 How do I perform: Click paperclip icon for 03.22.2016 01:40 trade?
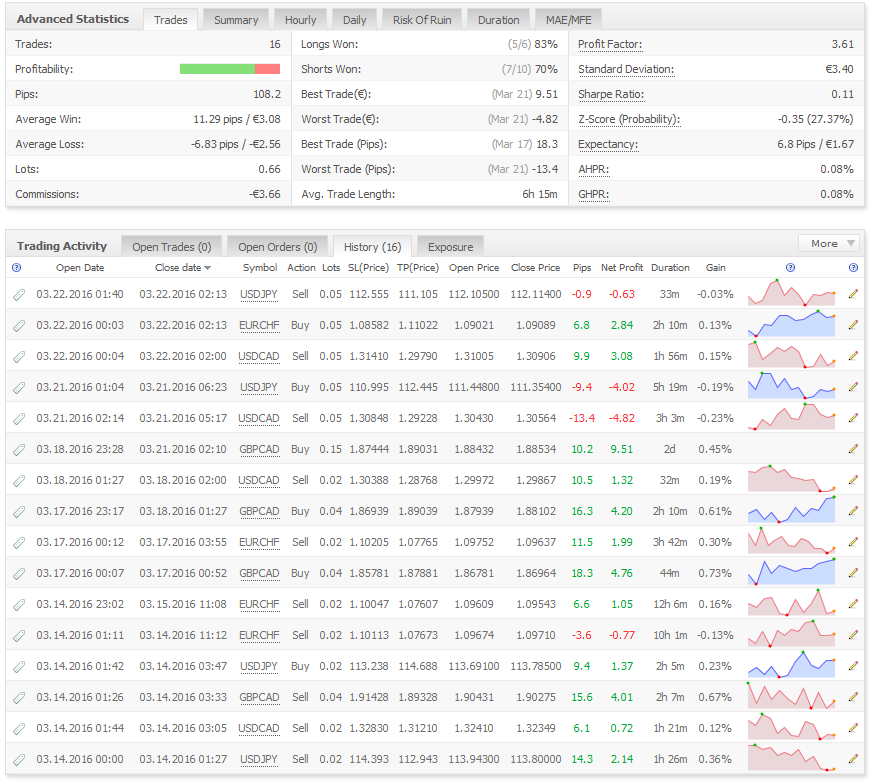(x=19, y=295)
